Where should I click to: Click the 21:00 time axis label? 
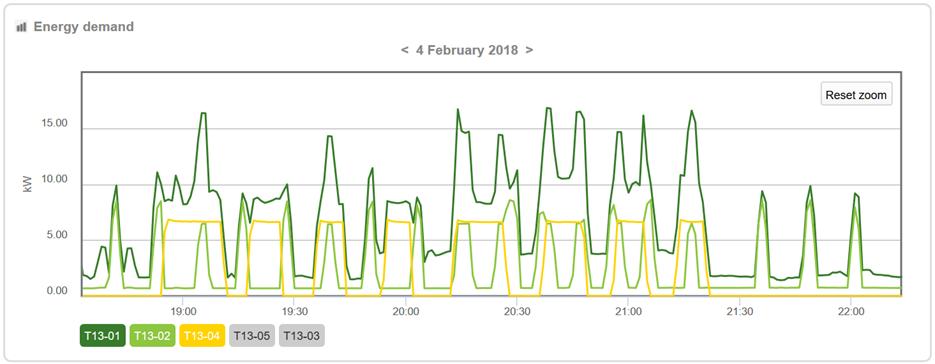(x=628, y=311)
